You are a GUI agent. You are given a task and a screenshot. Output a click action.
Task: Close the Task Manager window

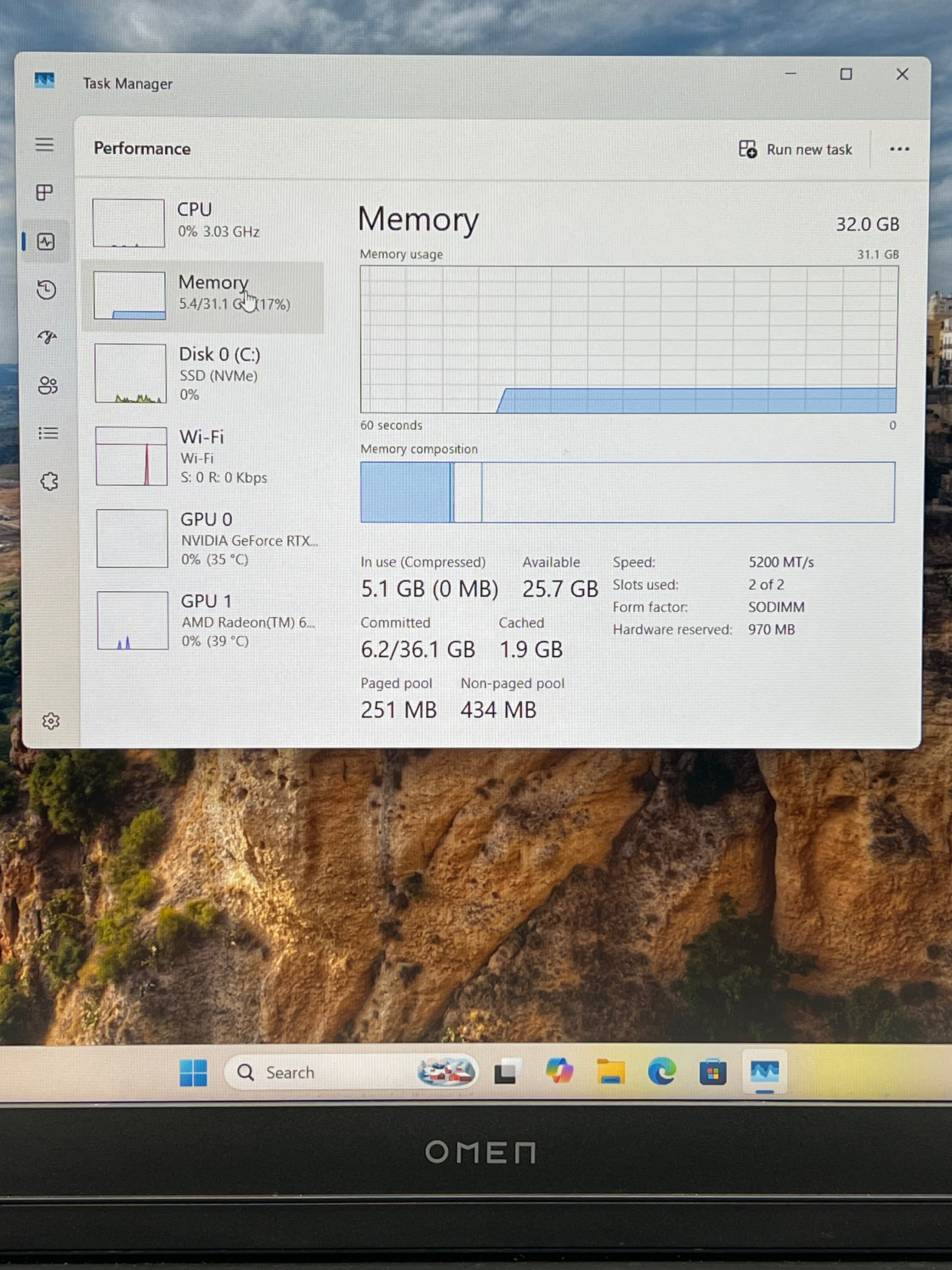pos(902,74)
